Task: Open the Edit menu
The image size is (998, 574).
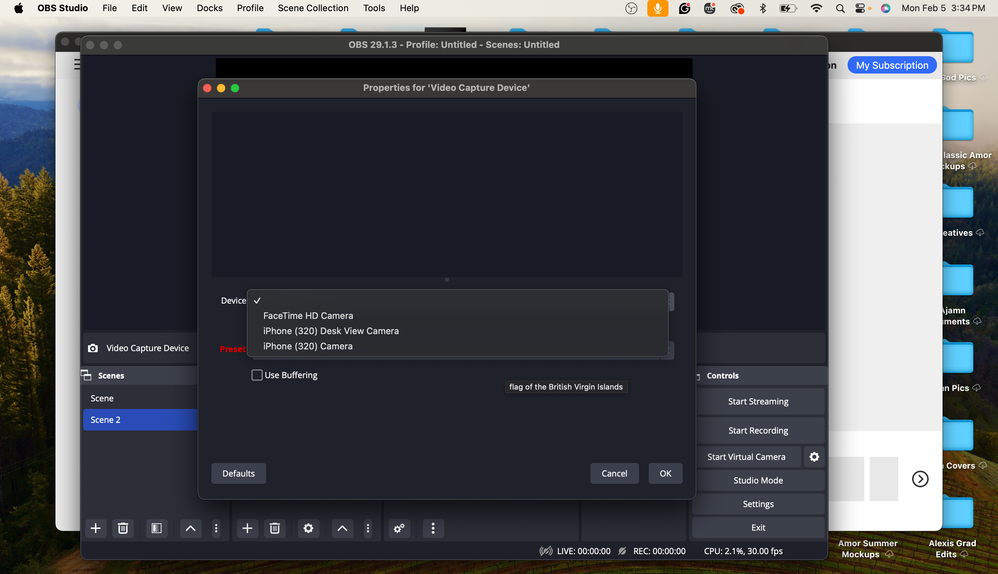Action: (139, 8)
